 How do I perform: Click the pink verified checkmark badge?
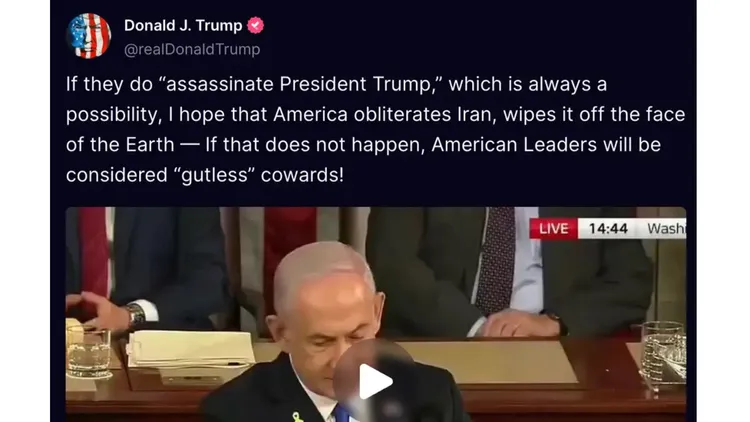click(255, 25)
